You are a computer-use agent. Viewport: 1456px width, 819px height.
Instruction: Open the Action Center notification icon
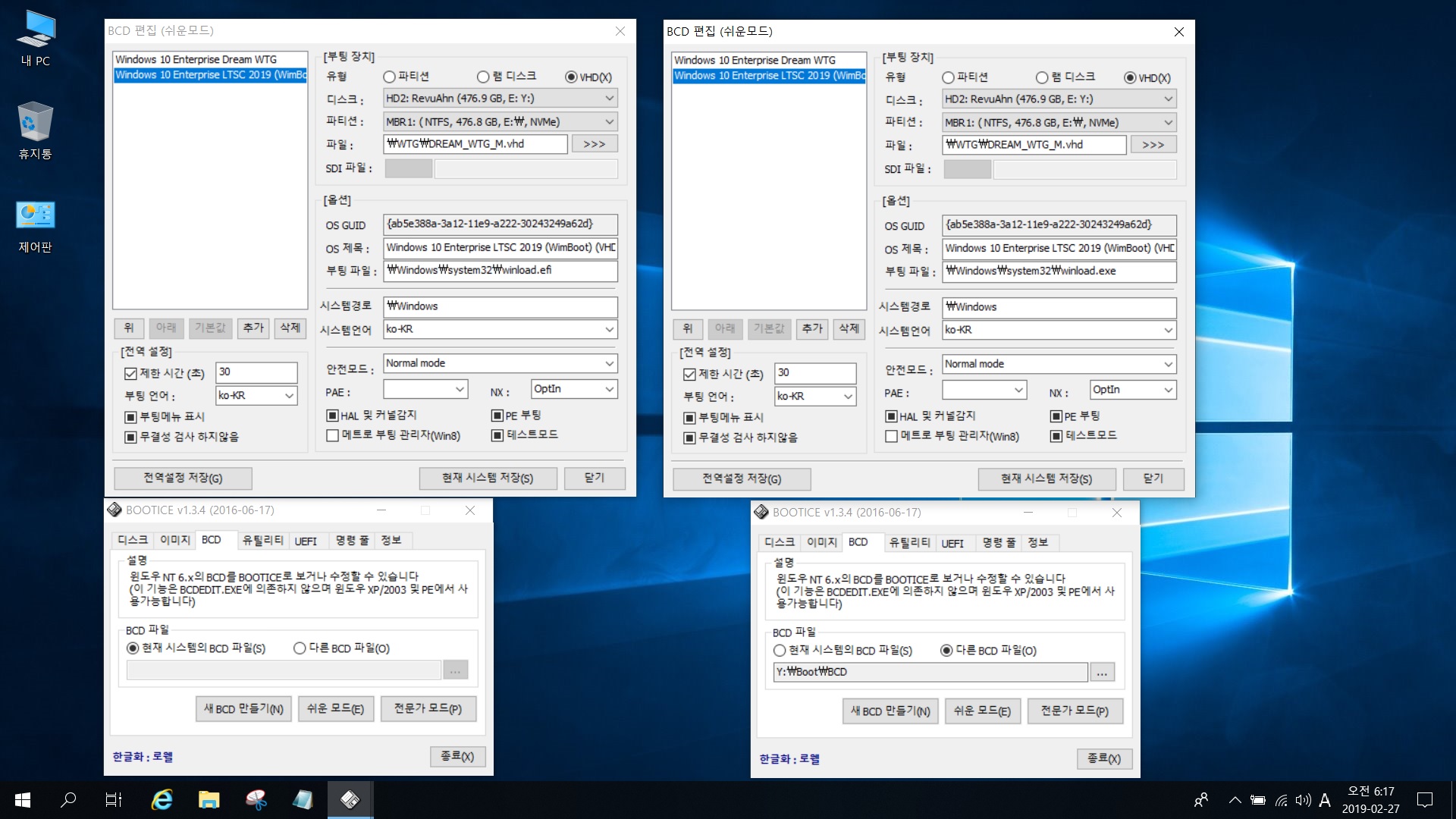[x=1425, y=800]
